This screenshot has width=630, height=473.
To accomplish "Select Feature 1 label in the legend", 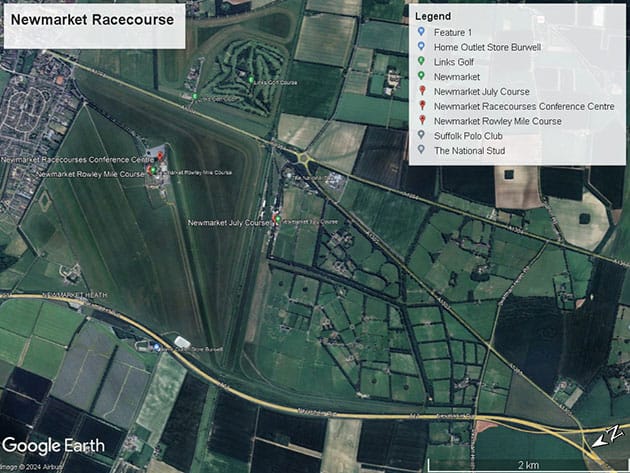I will click(x=453, y=33).
